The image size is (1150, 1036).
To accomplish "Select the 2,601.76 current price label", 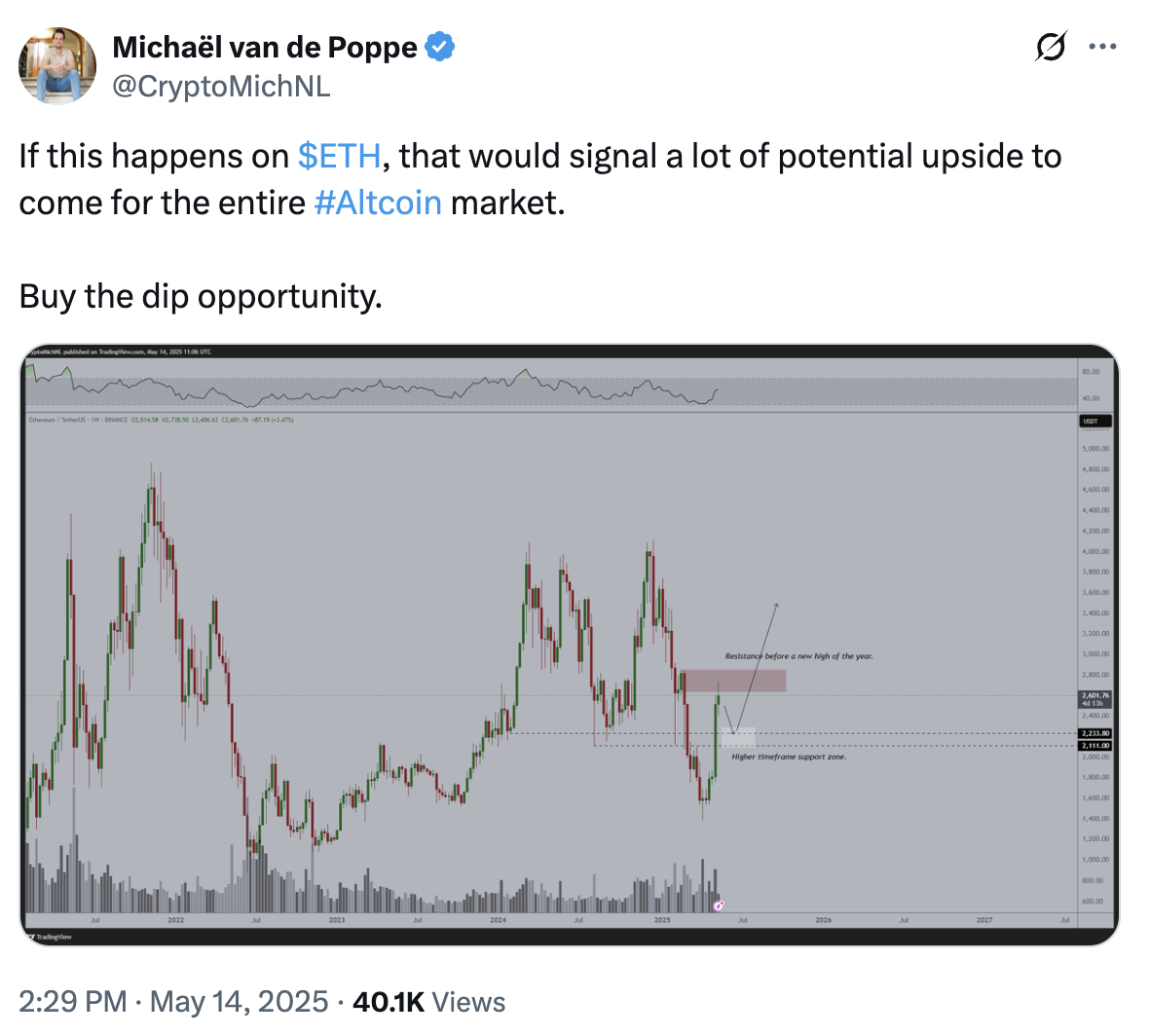I will [1094, 698].
